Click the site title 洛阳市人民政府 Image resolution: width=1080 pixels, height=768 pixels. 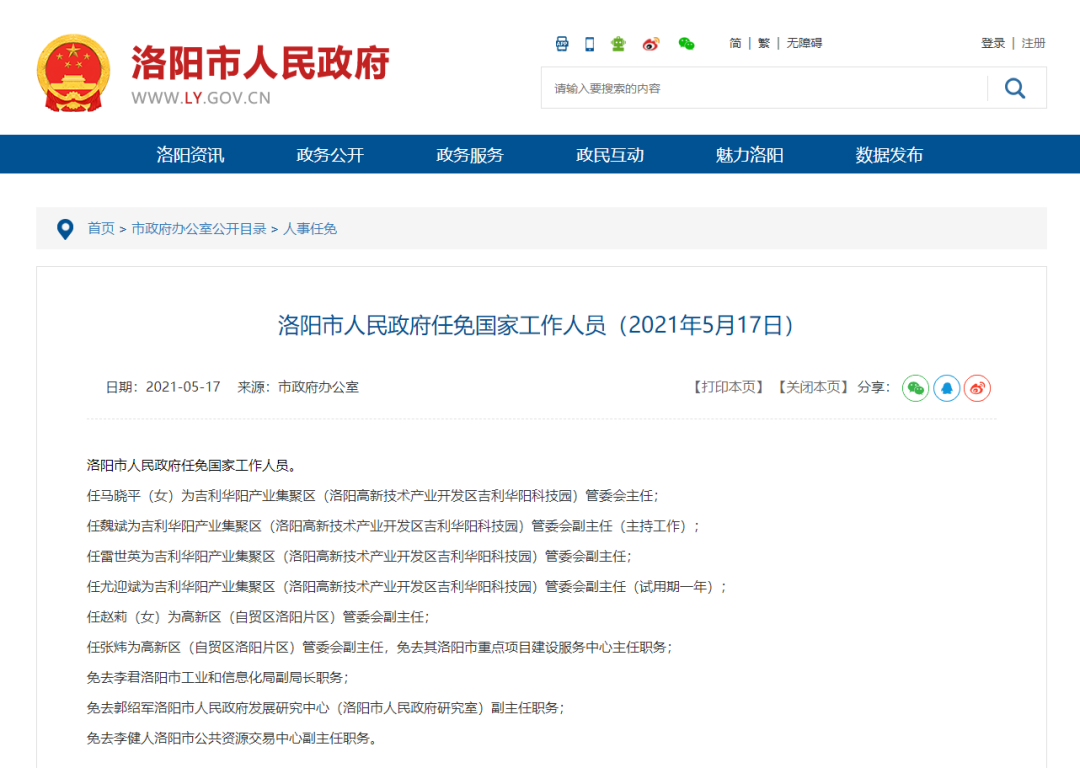coord(260,63)
